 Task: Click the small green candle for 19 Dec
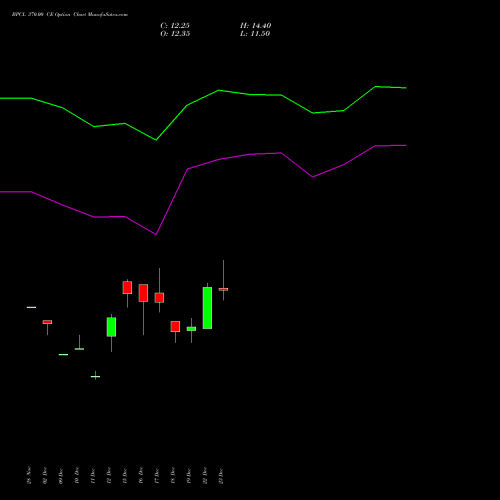tap(191, 329)
